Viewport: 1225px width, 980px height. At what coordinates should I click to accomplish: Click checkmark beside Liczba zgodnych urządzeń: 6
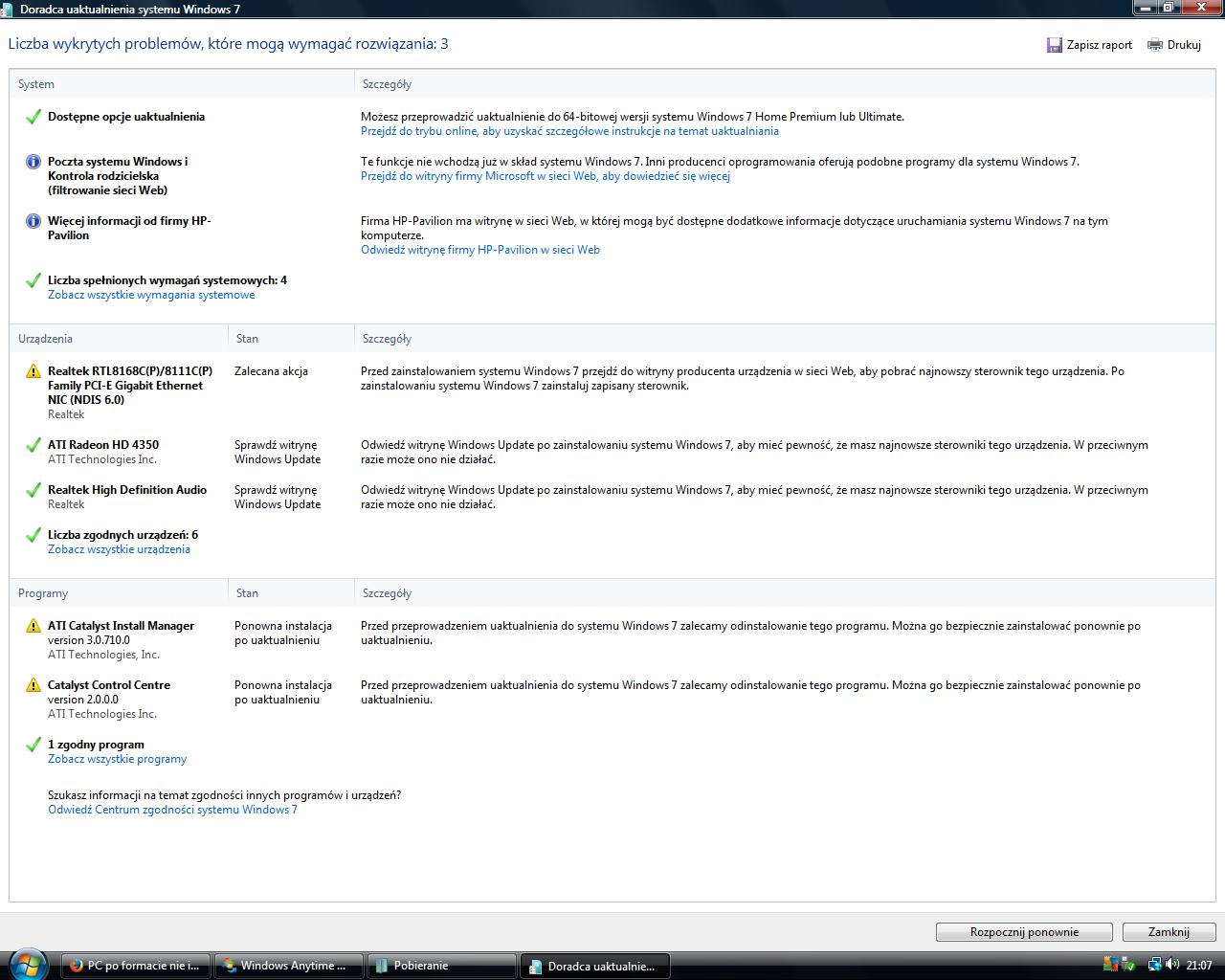[x=33, y=535]
